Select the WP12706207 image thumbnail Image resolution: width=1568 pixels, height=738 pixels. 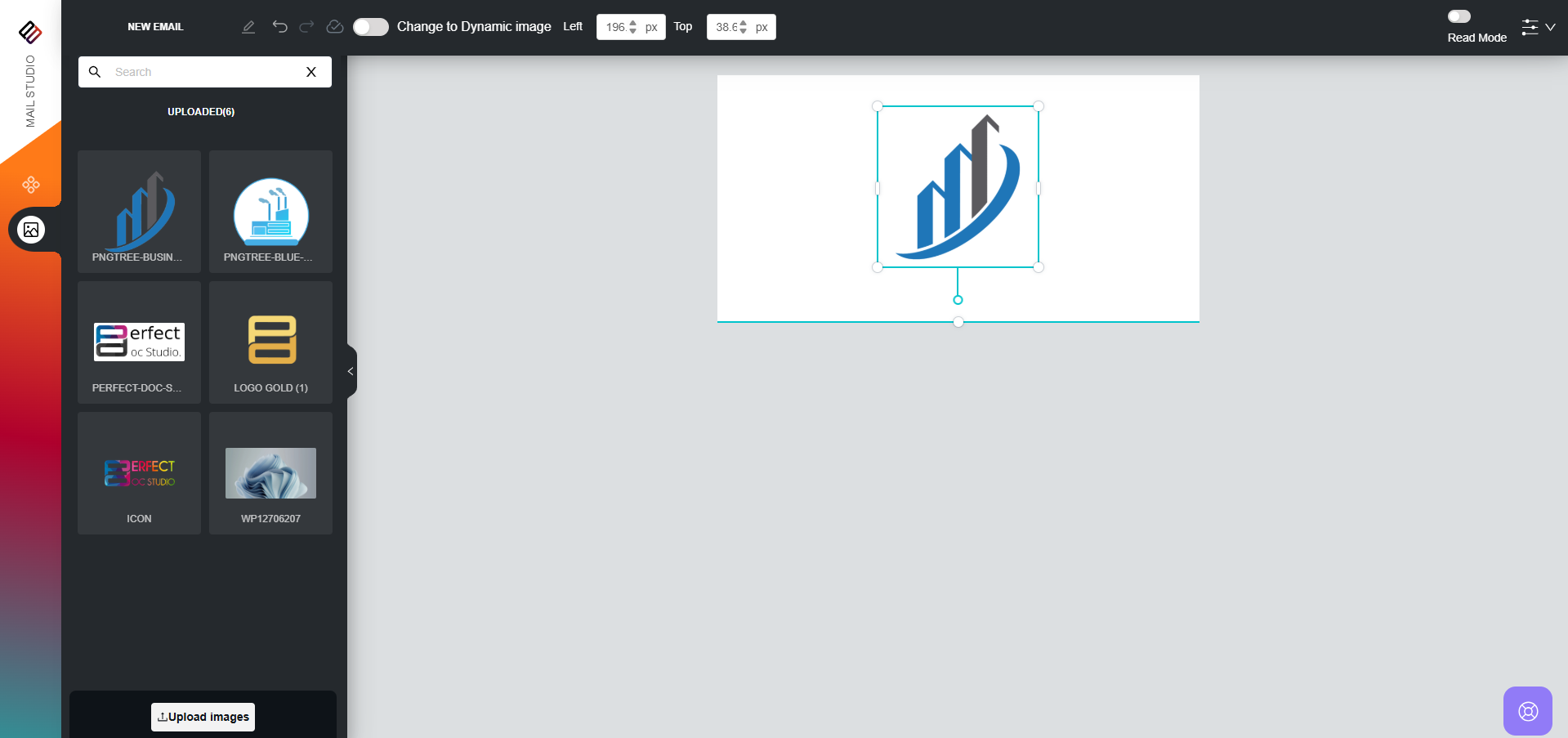pos(270,473)
